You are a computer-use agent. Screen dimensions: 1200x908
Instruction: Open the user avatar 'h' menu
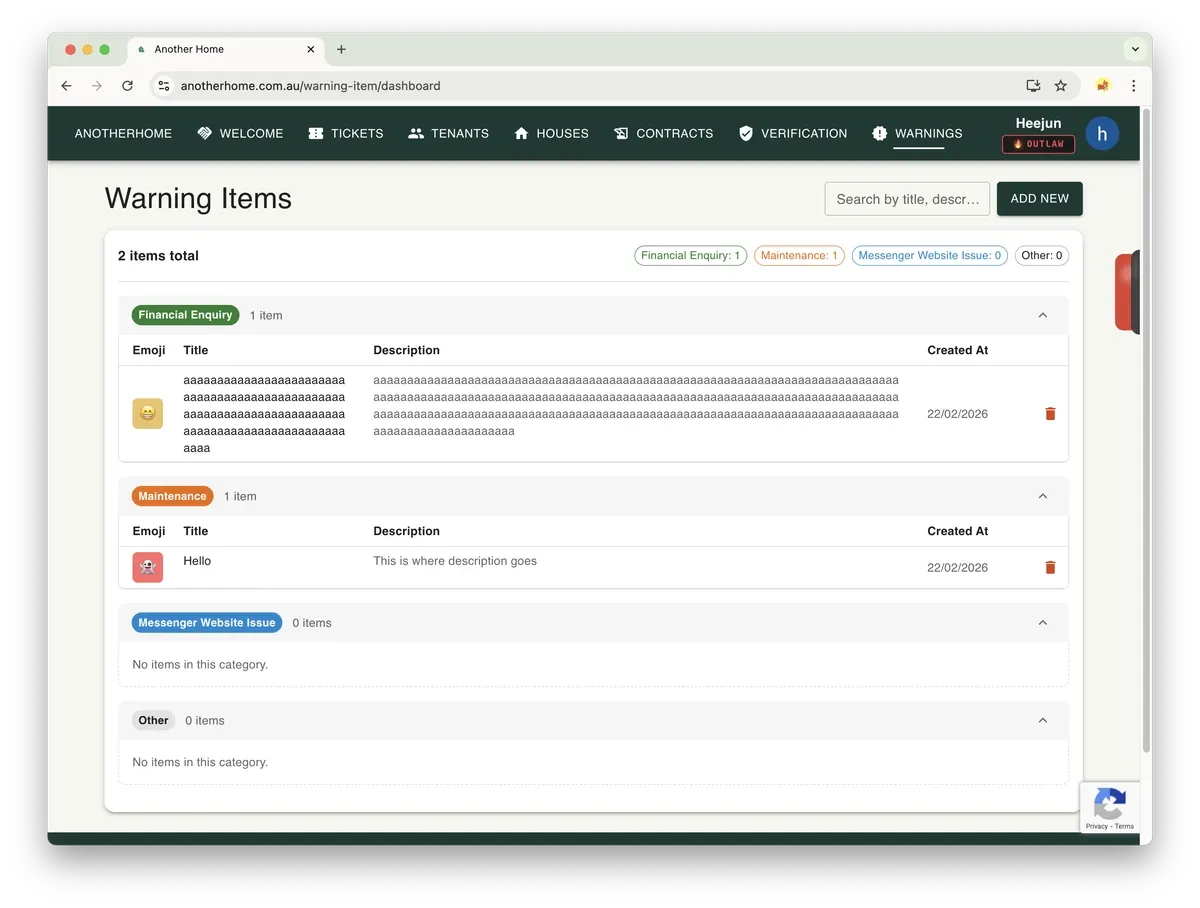1102,133
